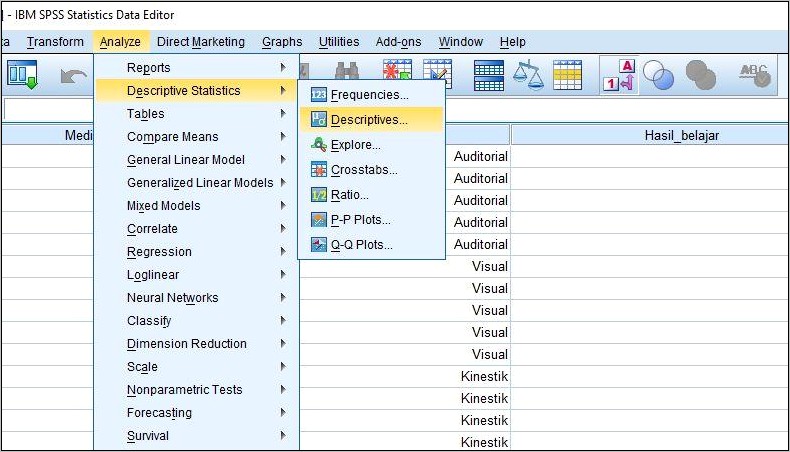Viewport: 790px width, 452px height.
Task: Click the Value Labels toolbar icon
Action: [x=619, y=76]
